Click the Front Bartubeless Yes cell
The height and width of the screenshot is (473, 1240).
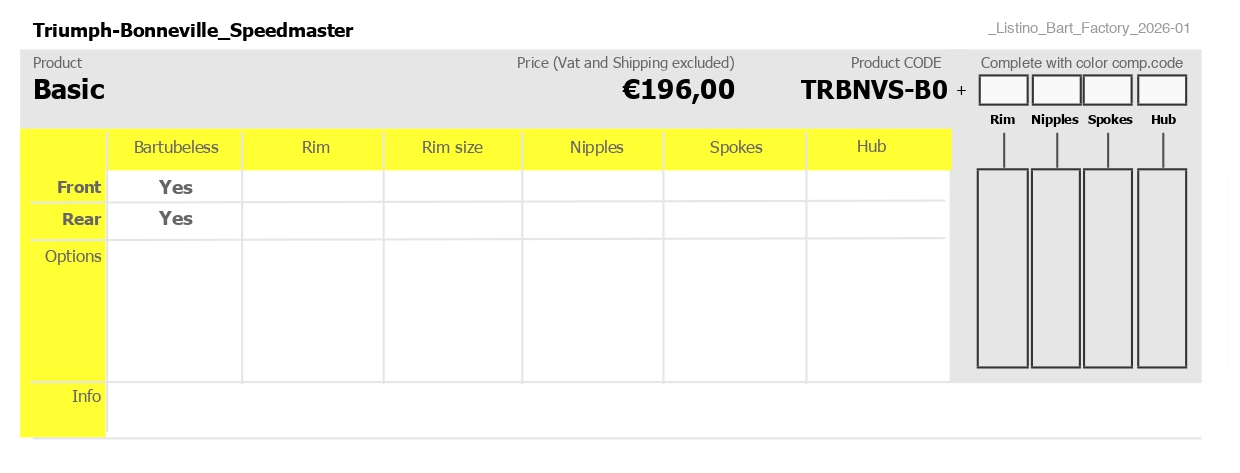tap(176, 187)
